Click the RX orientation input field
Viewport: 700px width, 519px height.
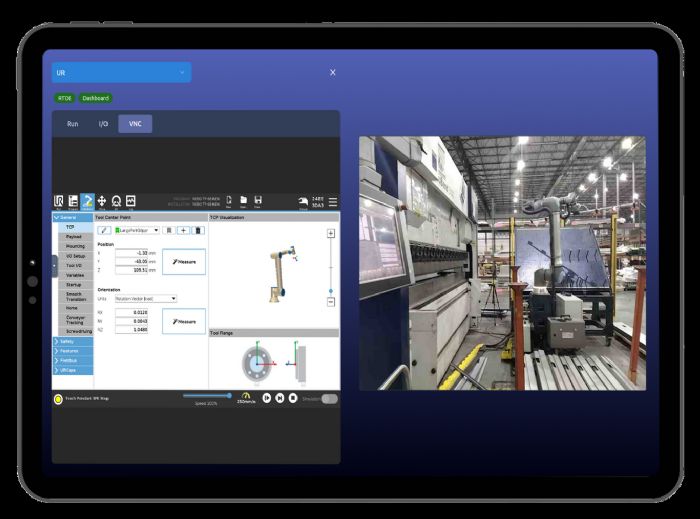click(131, 312)
